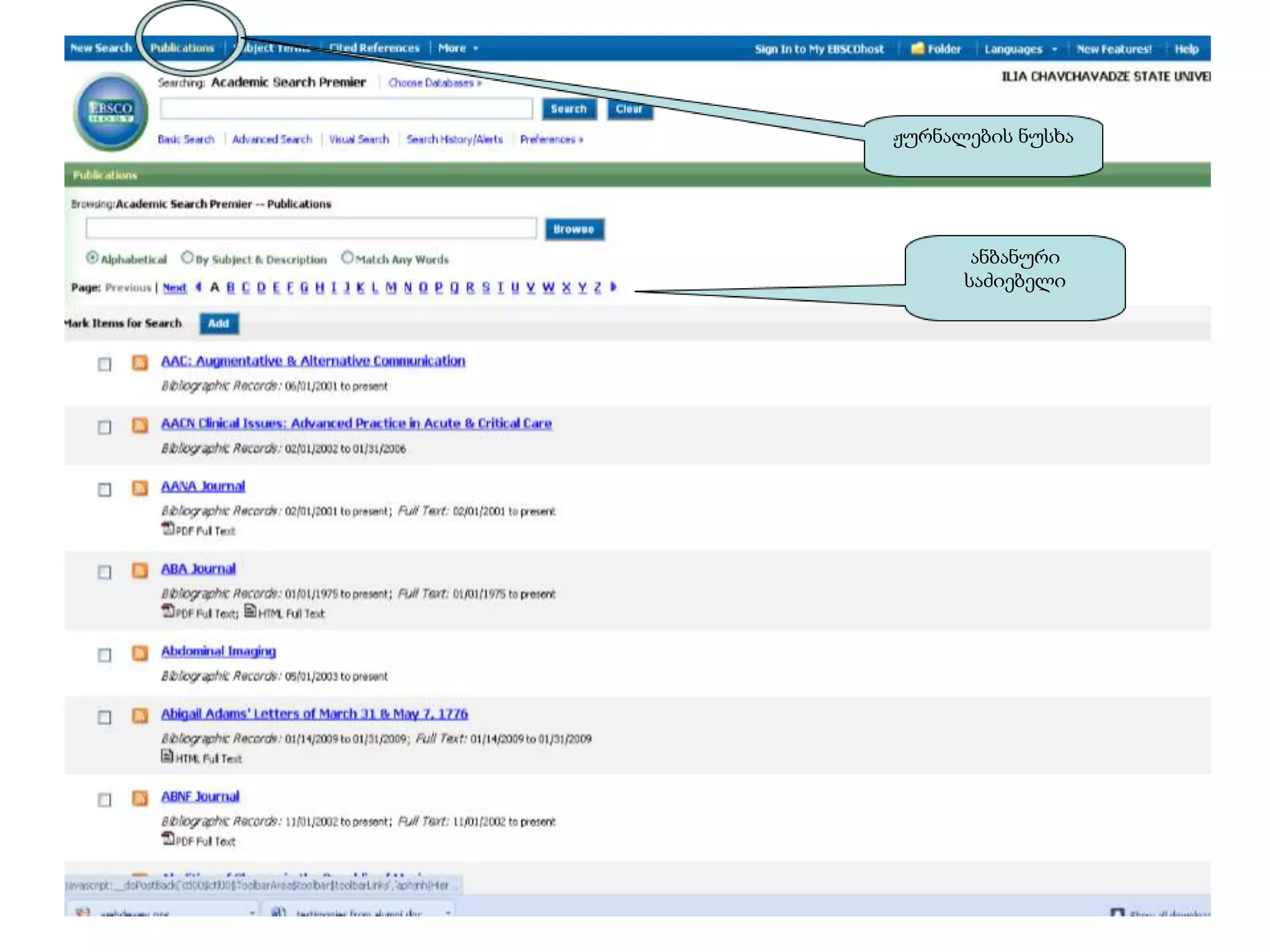
Task: Check the box for ABNF Journal
Action: click(105, 800)
